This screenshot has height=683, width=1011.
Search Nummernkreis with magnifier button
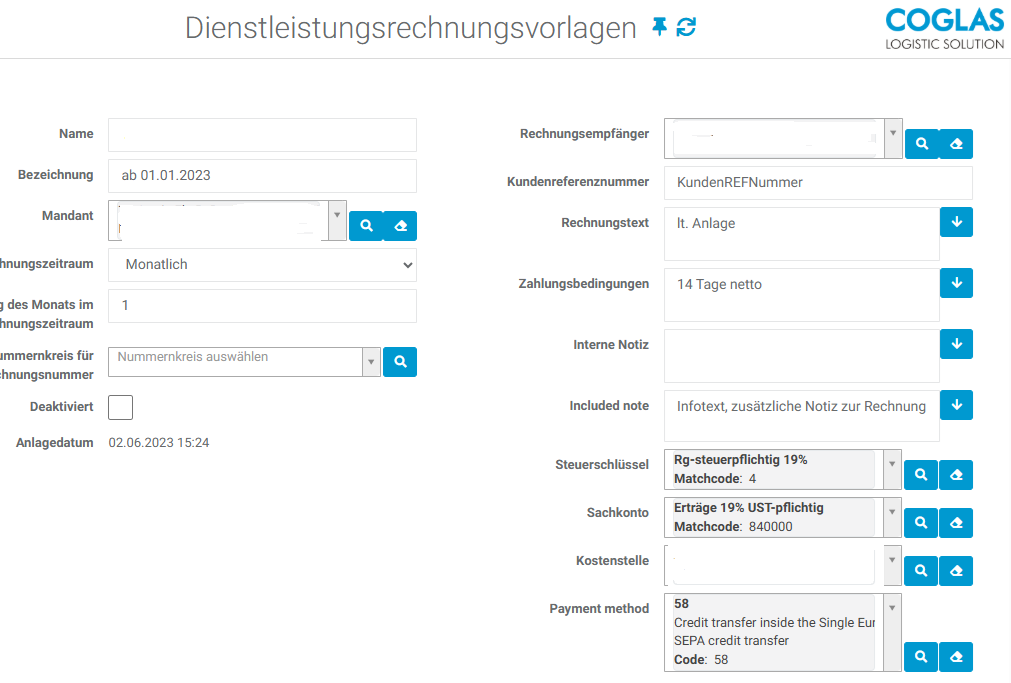[400, 362]
